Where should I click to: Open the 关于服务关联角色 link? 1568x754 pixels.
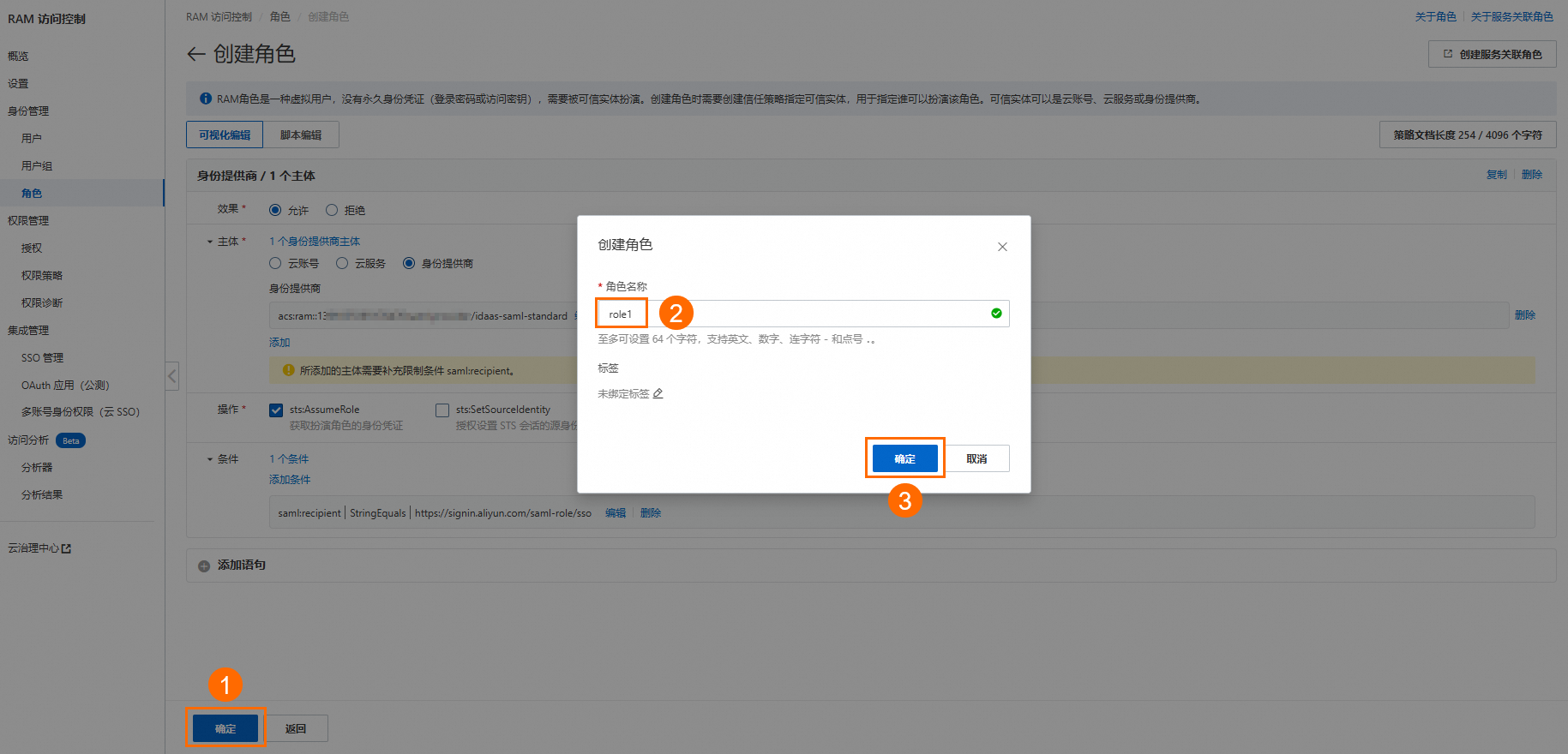[x=1512, y=16]
